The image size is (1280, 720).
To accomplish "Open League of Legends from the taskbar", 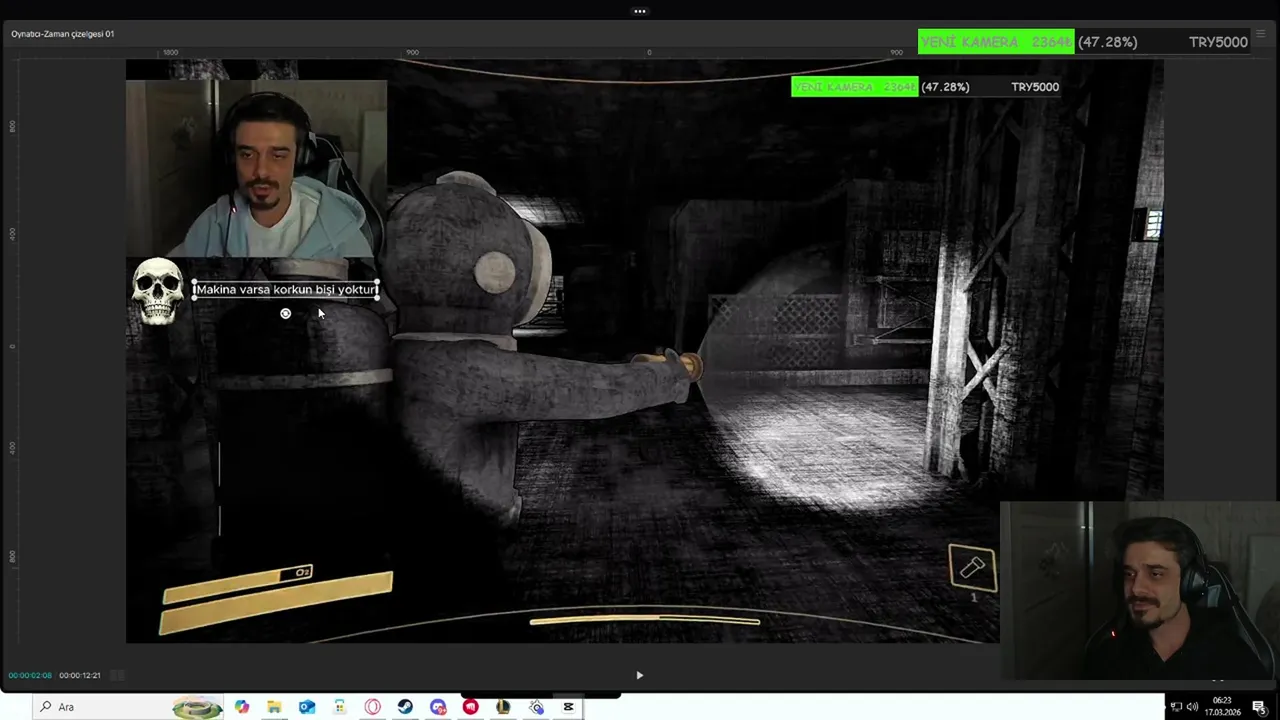I will coord(503,707).
